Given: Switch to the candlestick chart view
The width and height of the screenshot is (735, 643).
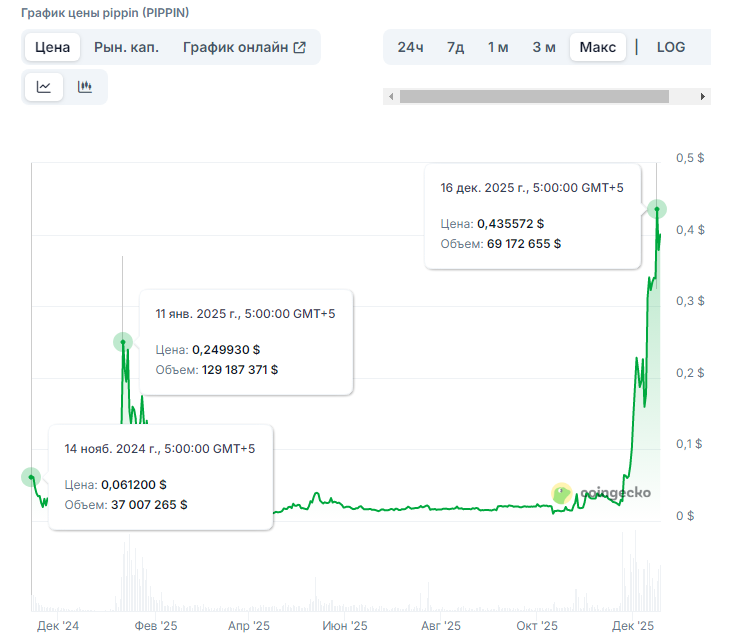Looking at the screenshot, I should pyautogui.click(x=85, y=87).
